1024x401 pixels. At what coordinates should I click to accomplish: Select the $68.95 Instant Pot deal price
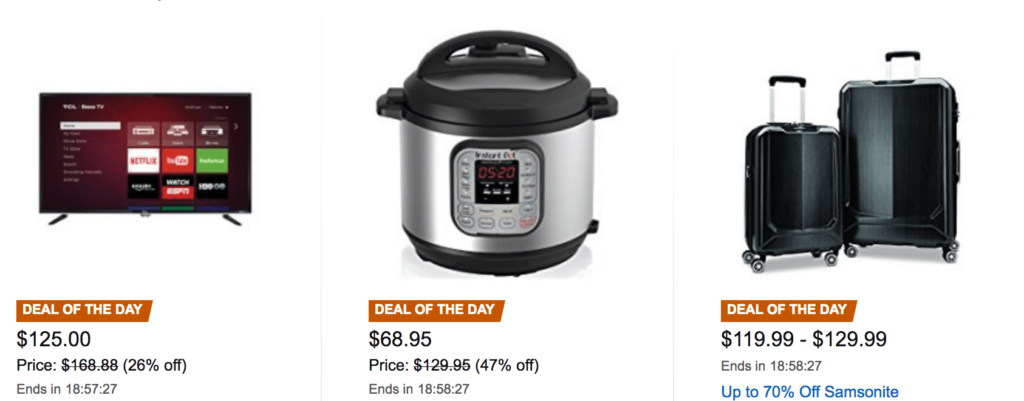pos(400,340)
